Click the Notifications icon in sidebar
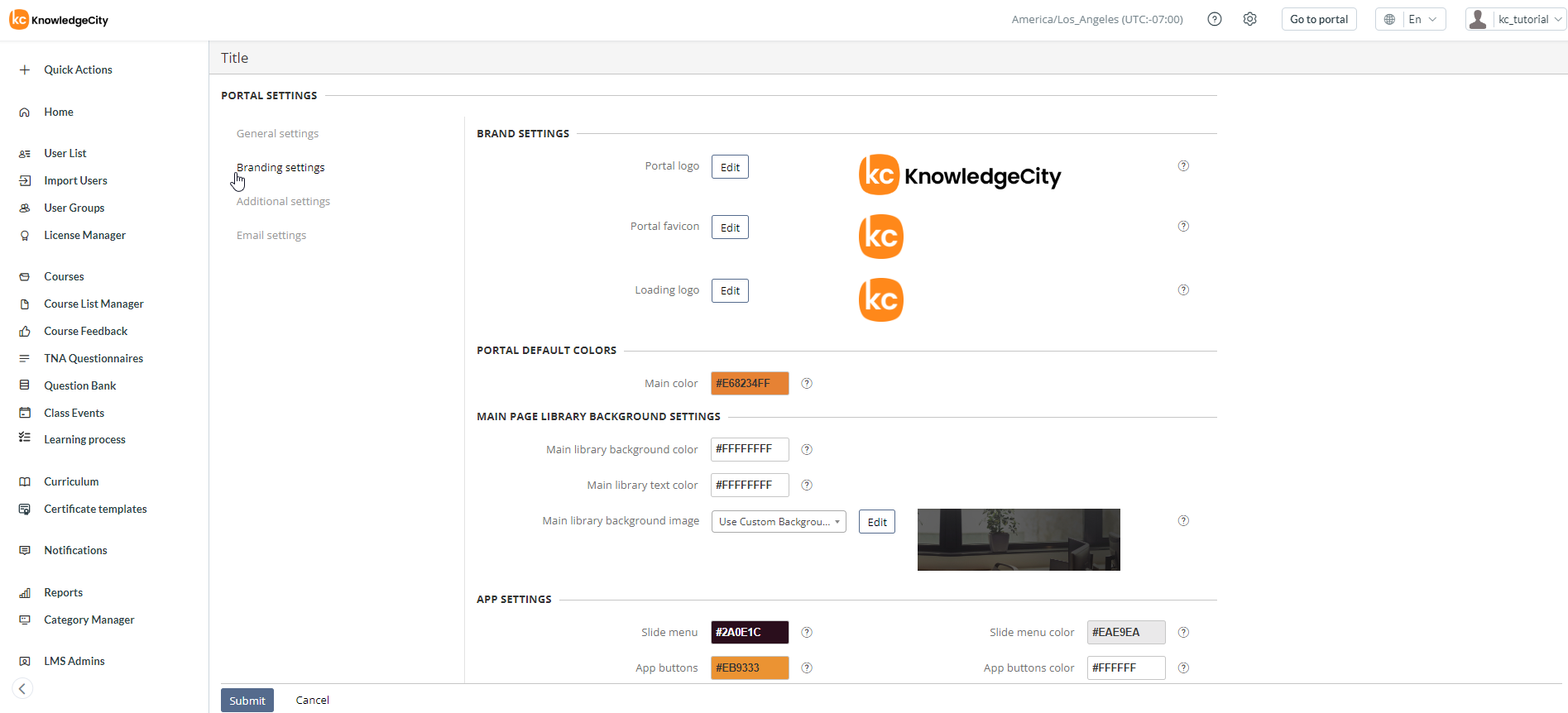The height and width of the screenshot is (713, 1568). (25, 551)
